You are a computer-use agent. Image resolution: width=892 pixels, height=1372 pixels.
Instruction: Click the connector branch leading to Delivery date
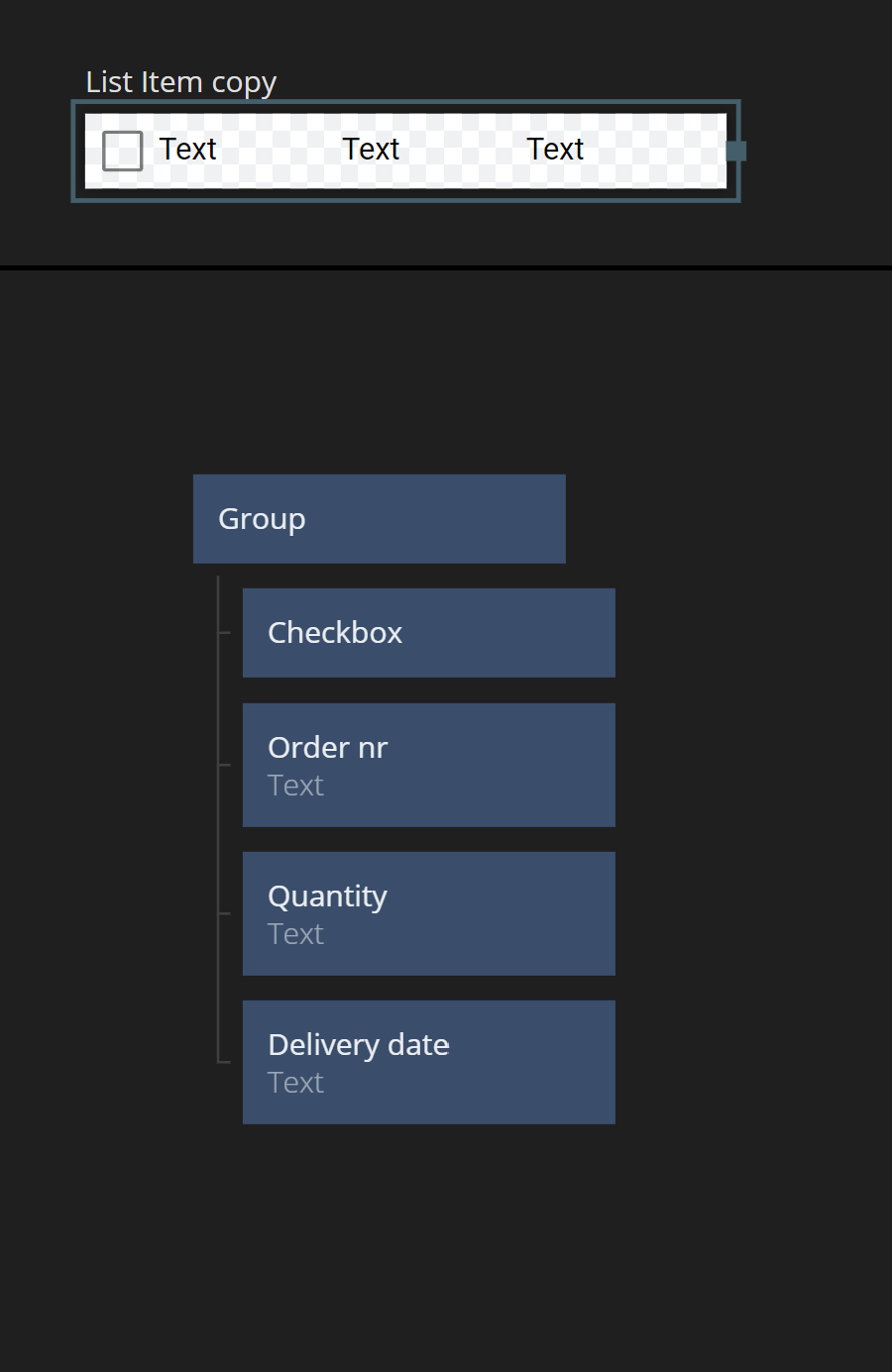pyautogui.click(x=225, y=1062)
